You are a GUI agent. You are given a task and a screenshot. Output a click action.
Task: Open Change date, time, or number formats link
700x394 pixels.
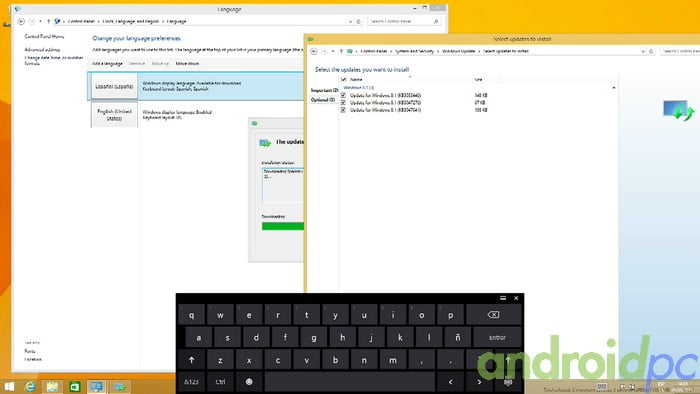(x=54, y=61)
